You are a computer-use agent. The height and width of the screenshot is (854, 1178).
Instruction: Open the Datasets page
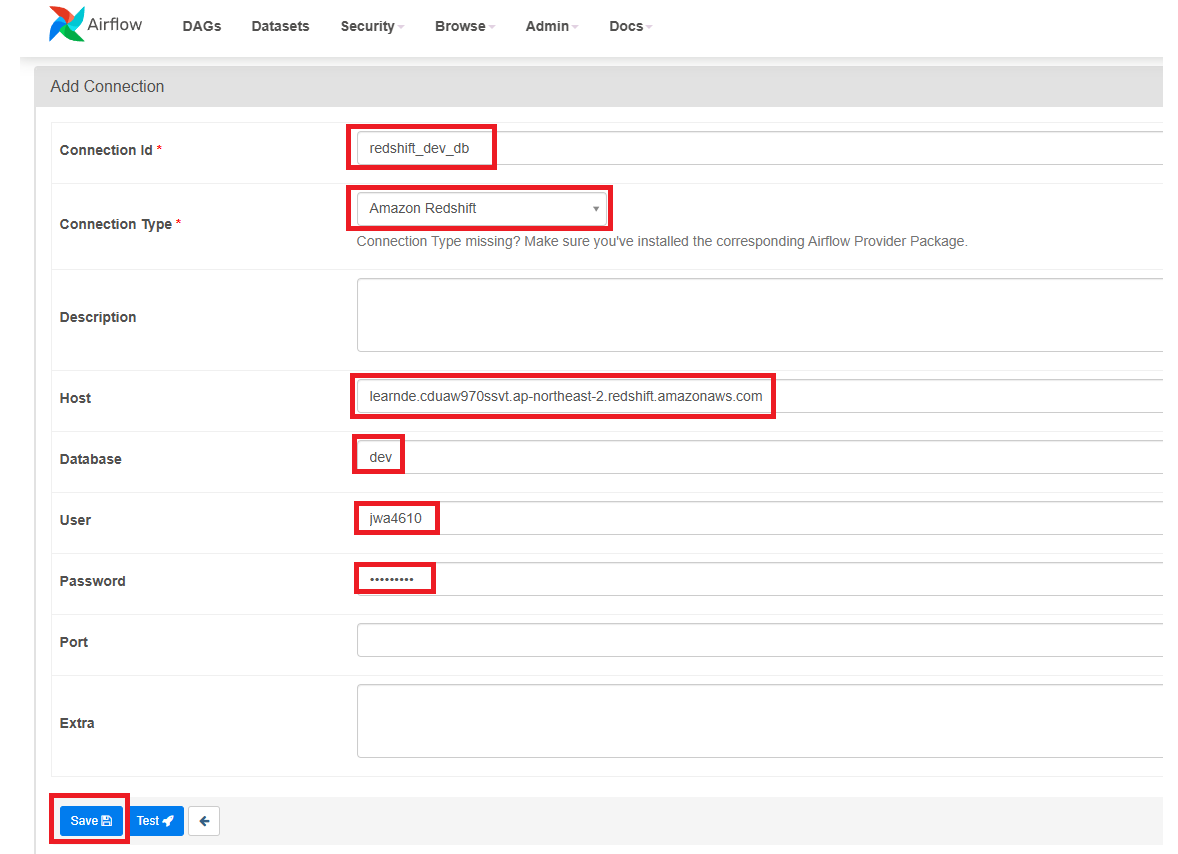click(280, 26)
